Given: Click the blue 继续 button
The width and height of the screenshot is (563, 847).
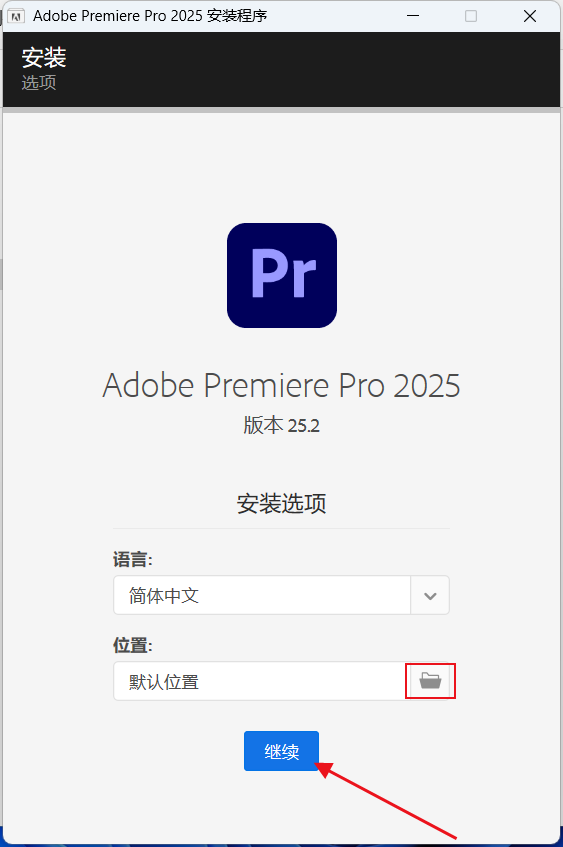Looking at the screenshot, I should point(282,751).
